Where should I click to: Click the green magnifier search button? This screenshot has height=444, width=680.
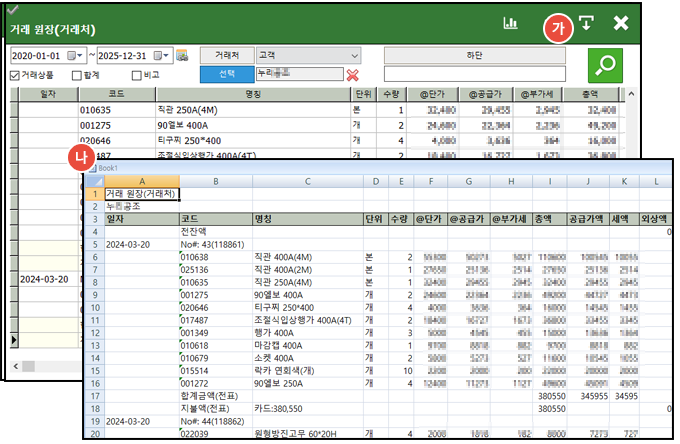tap(605, 65)
